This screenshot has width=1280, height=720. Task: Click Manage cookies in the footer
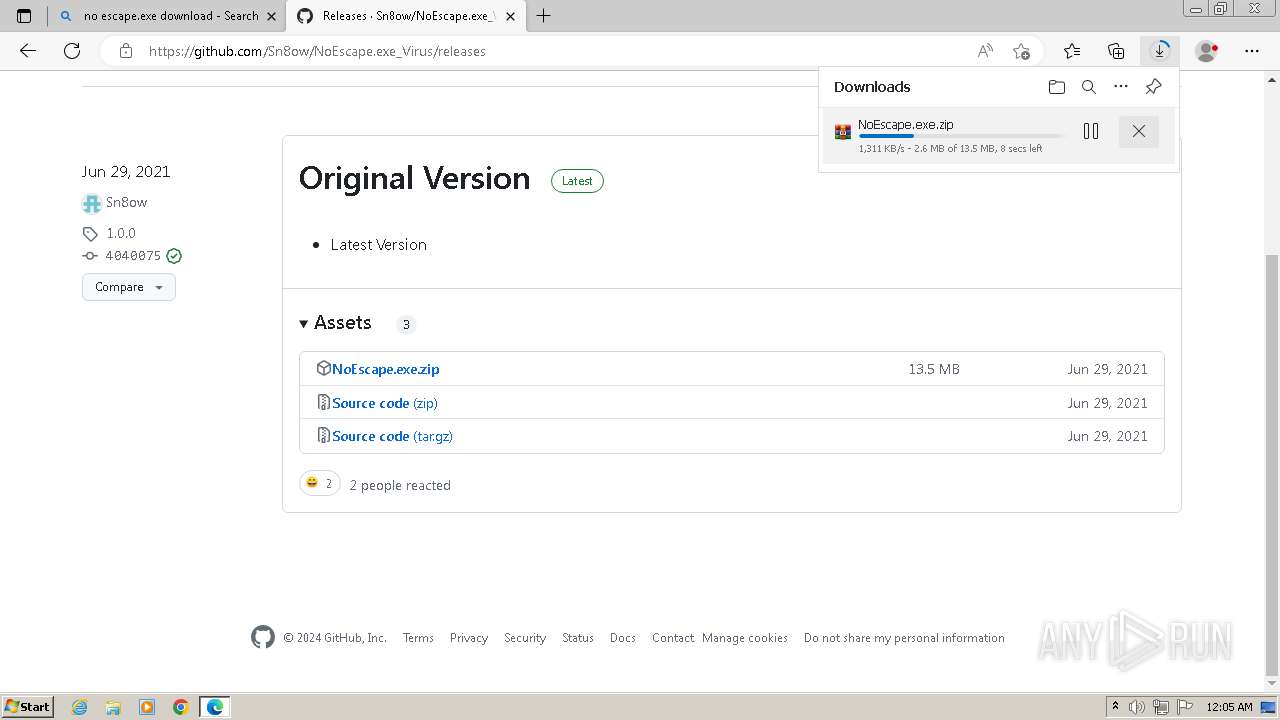[745, 638]
